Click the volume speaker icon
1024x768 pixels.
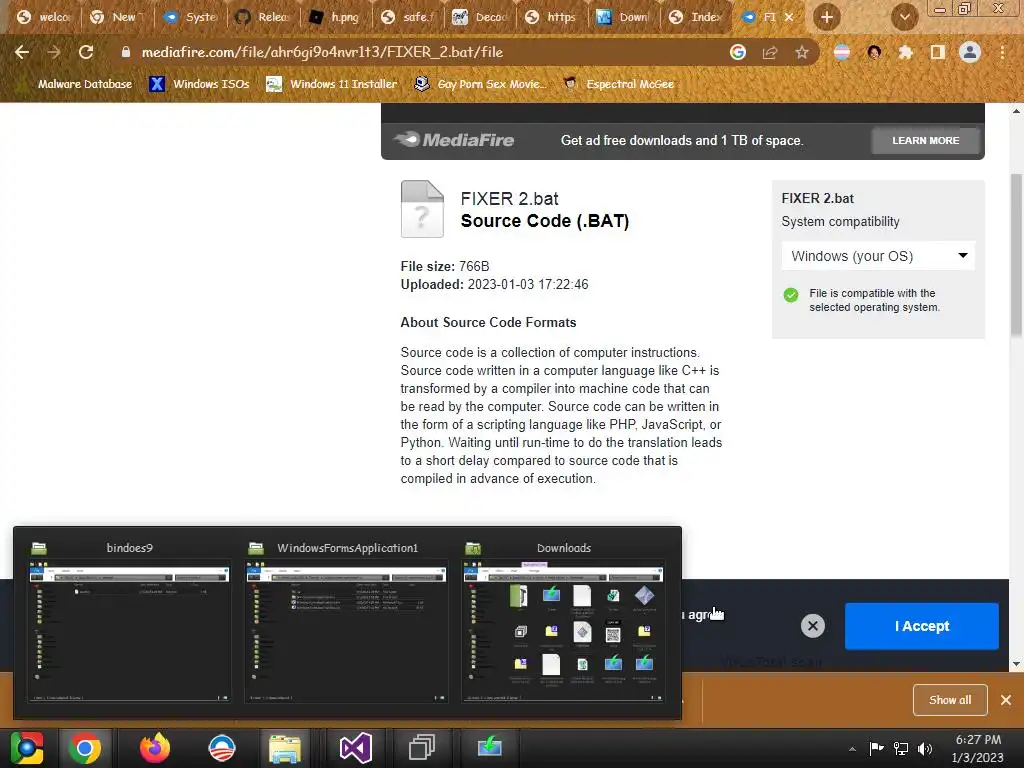tap(925, 748)
